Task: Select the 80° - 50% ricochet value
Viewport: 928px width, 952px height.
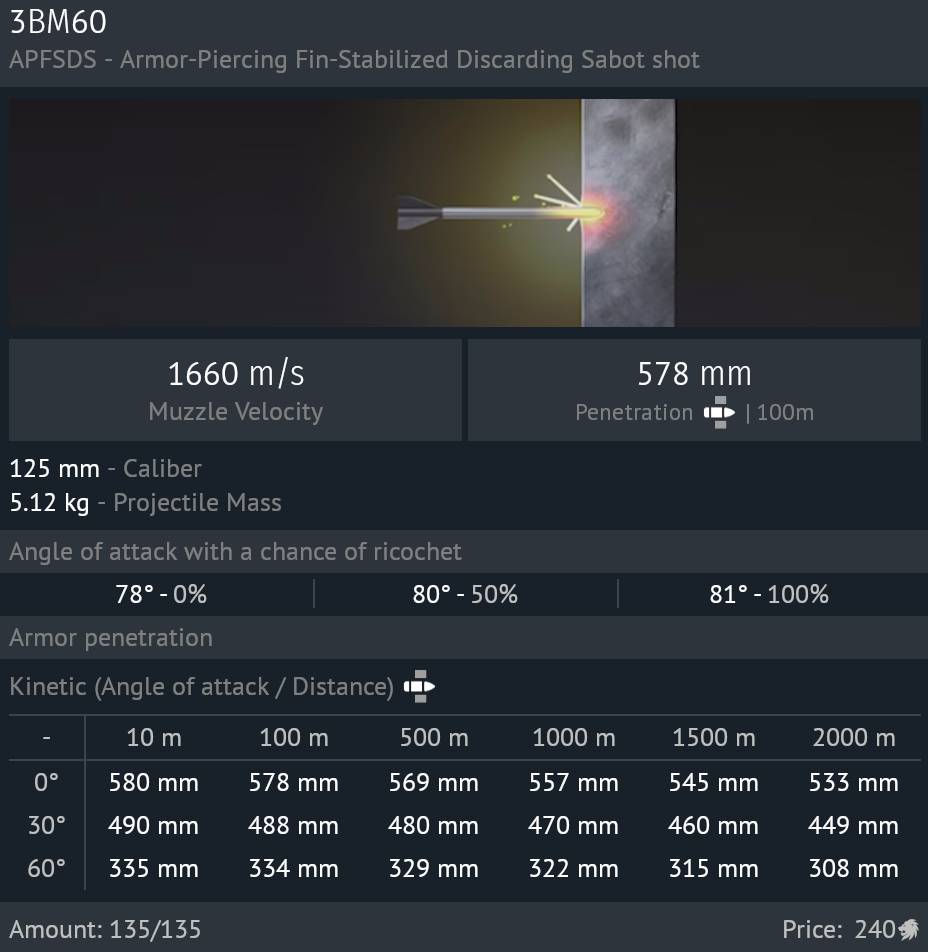Action: tap(465, 594)
